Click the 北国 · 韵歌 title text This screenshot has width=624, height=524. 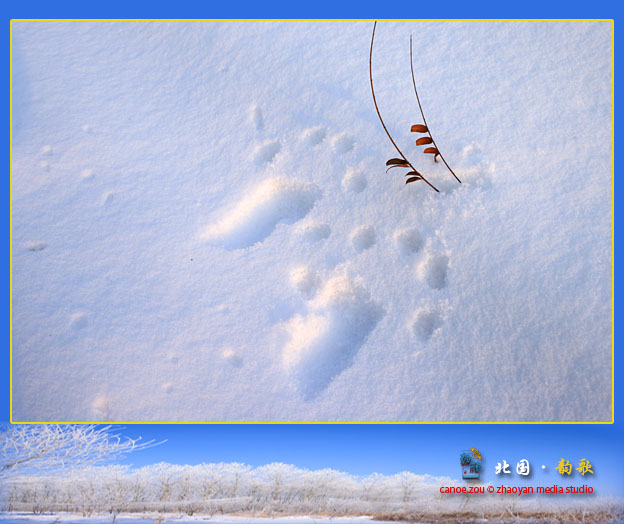point(544,467)
